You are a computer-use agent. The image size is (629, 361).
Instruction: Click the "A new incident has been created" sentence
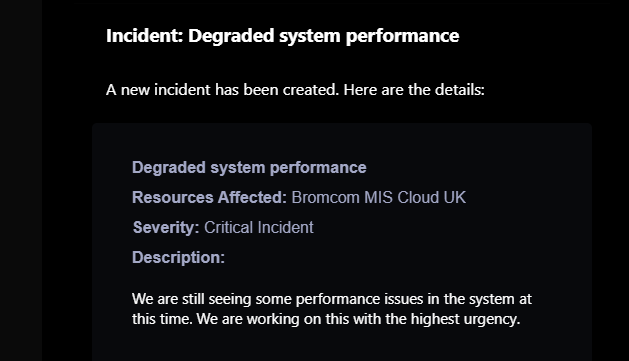pos(223,90)
